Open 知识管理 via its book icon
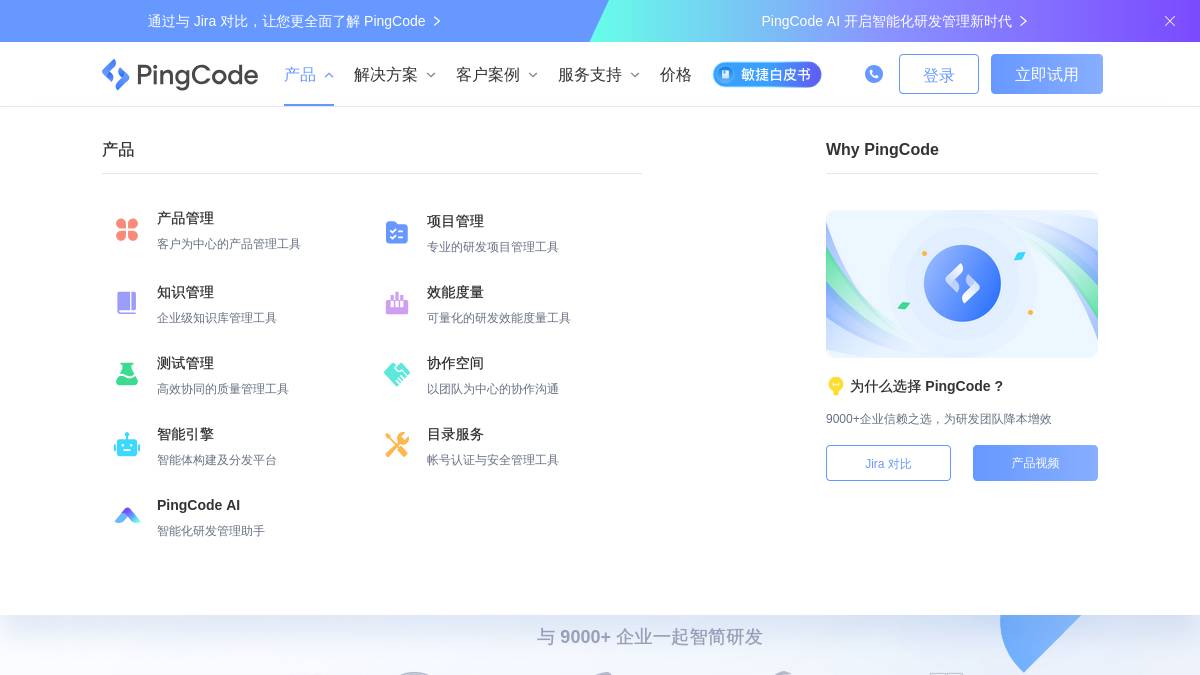Viewport: 1200px width, 675px height. (x=127, y=303)
